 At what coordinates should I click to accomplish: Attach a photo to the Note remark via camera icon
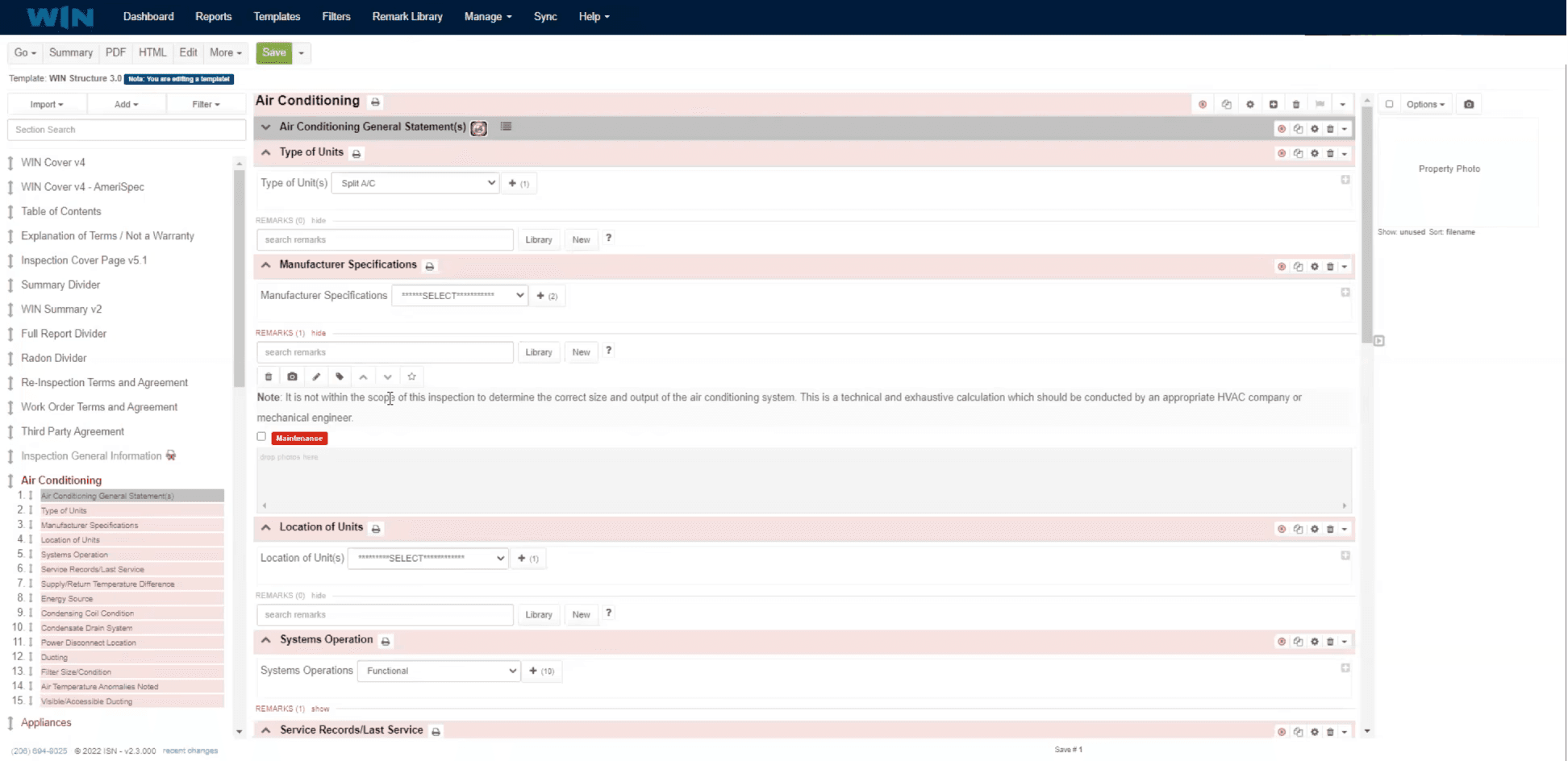pyautogui.click(x=292, y=376)
